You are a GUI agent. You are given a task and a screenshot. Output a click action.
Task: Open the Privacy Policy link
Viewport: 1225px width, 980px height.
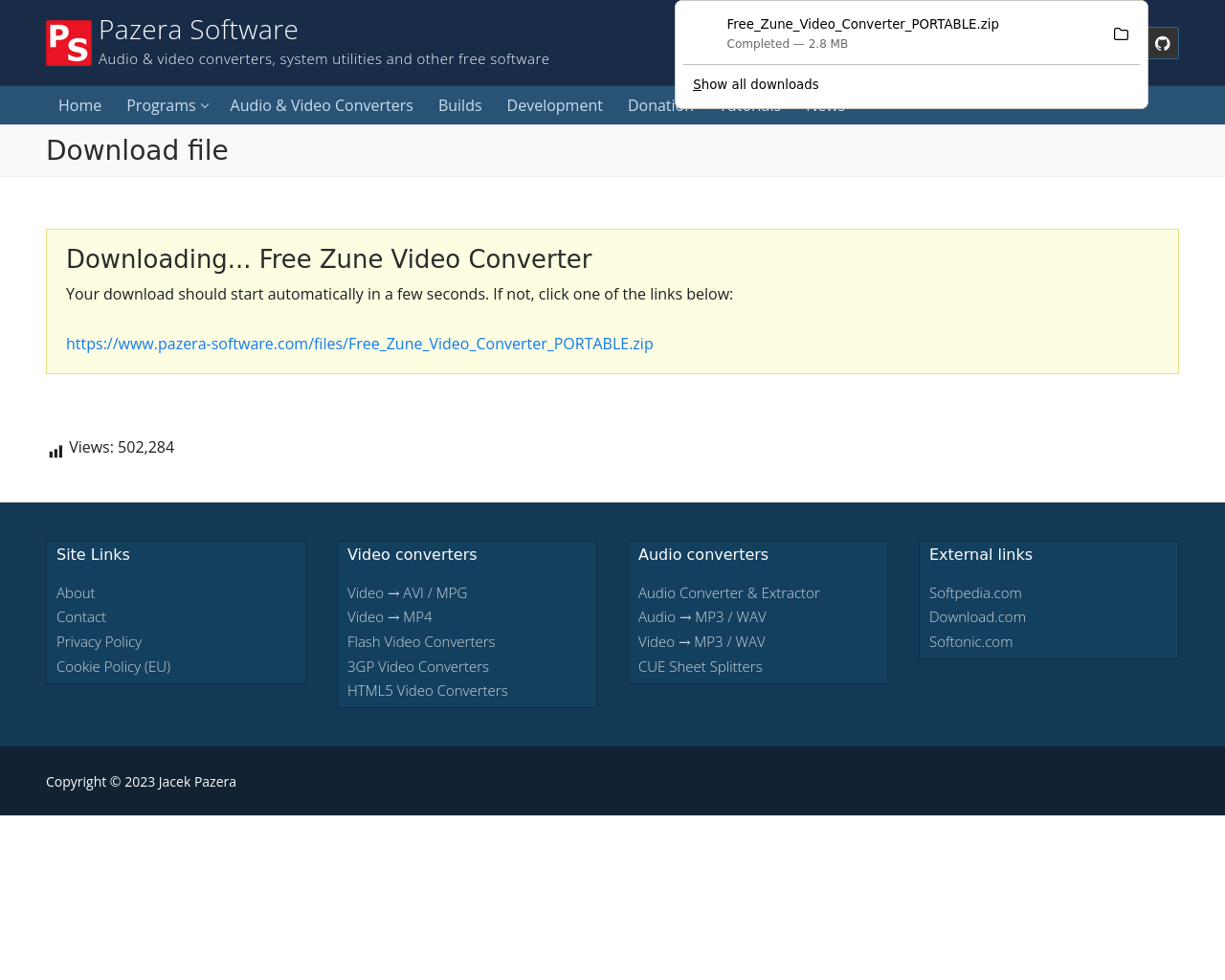coord(99,641)
